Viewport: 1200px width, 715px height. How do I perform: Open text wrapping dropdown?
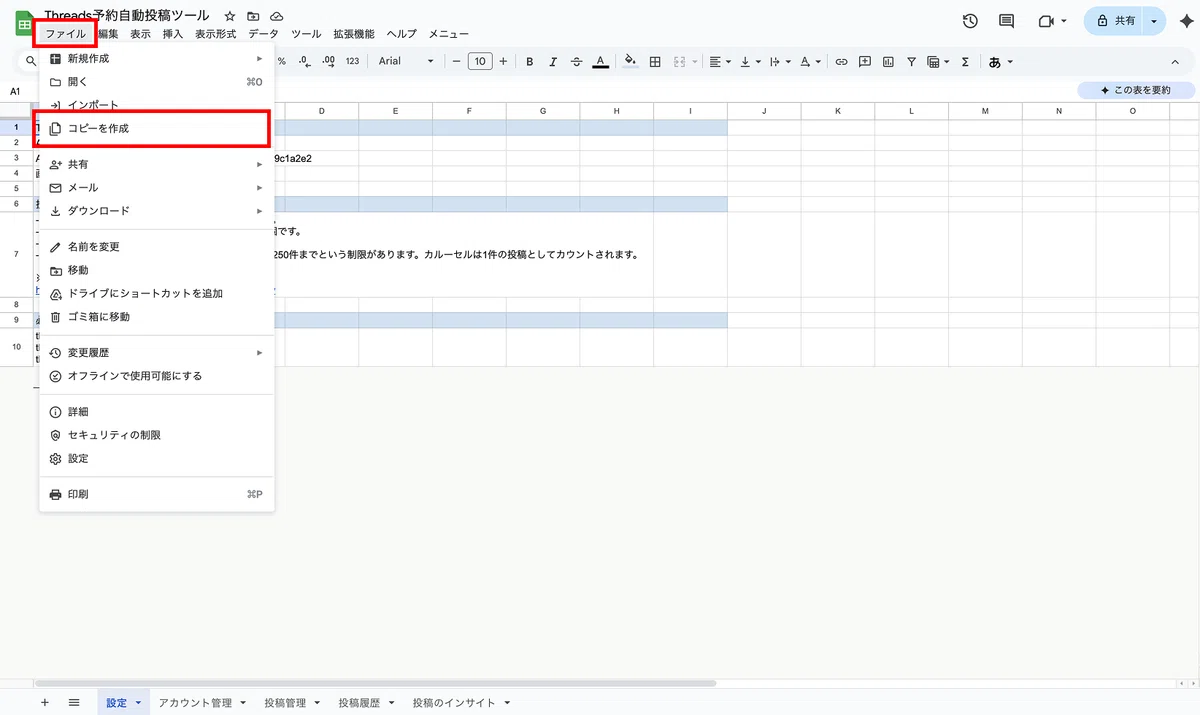pos(780,61)
